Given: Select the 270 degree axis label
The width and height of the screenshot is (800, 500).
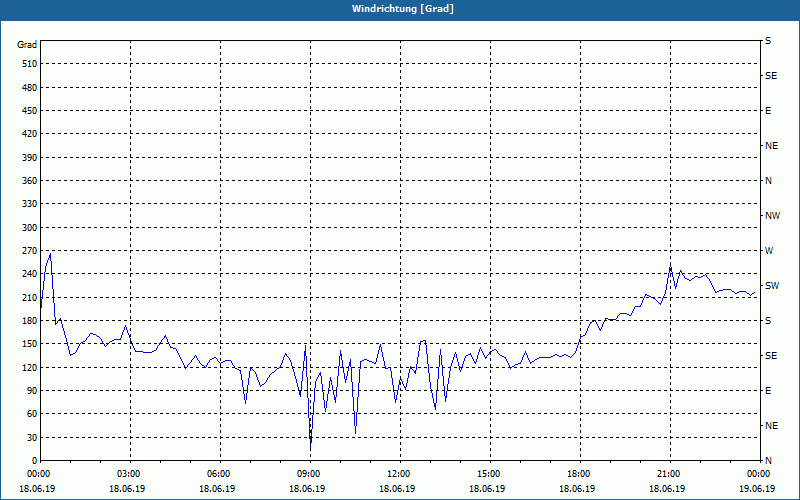Looking at the screenshot, I should (30, 251).
